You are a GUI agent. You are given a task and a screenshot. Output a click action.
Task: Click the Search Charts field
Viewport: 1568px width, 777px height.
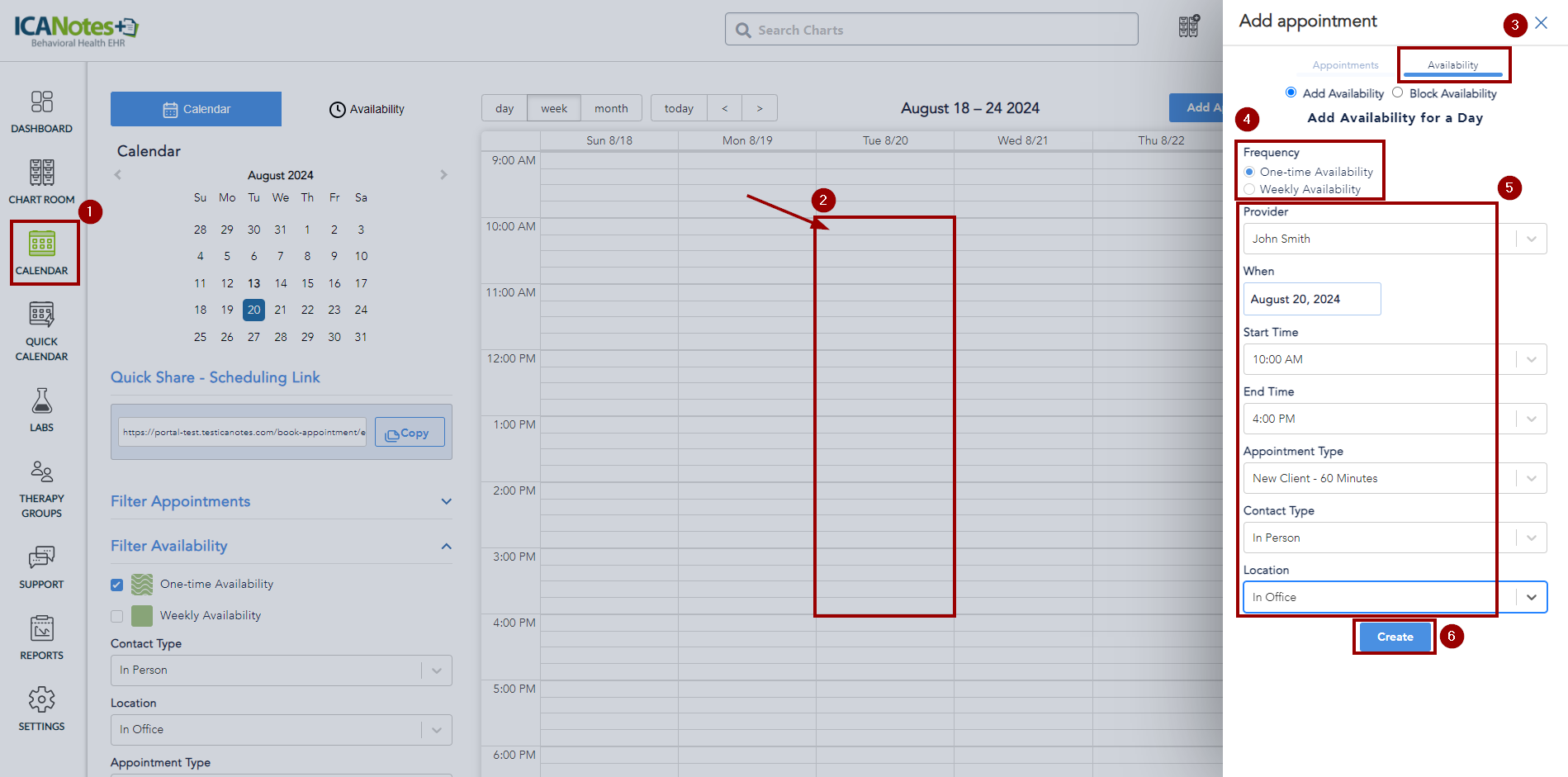[931, 30]
